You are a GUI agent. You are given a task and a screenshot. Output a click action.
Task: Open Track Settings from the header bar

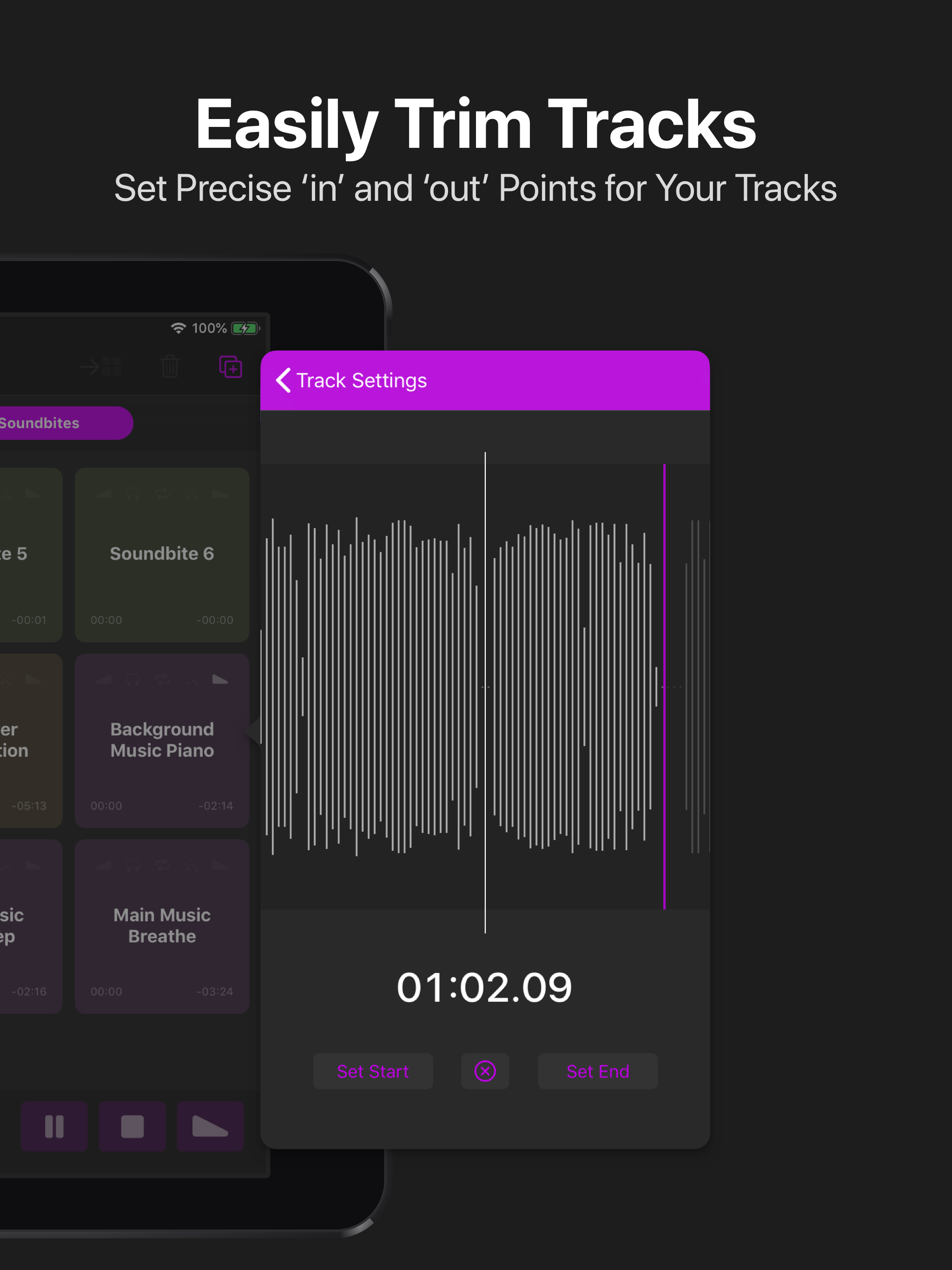361,380
